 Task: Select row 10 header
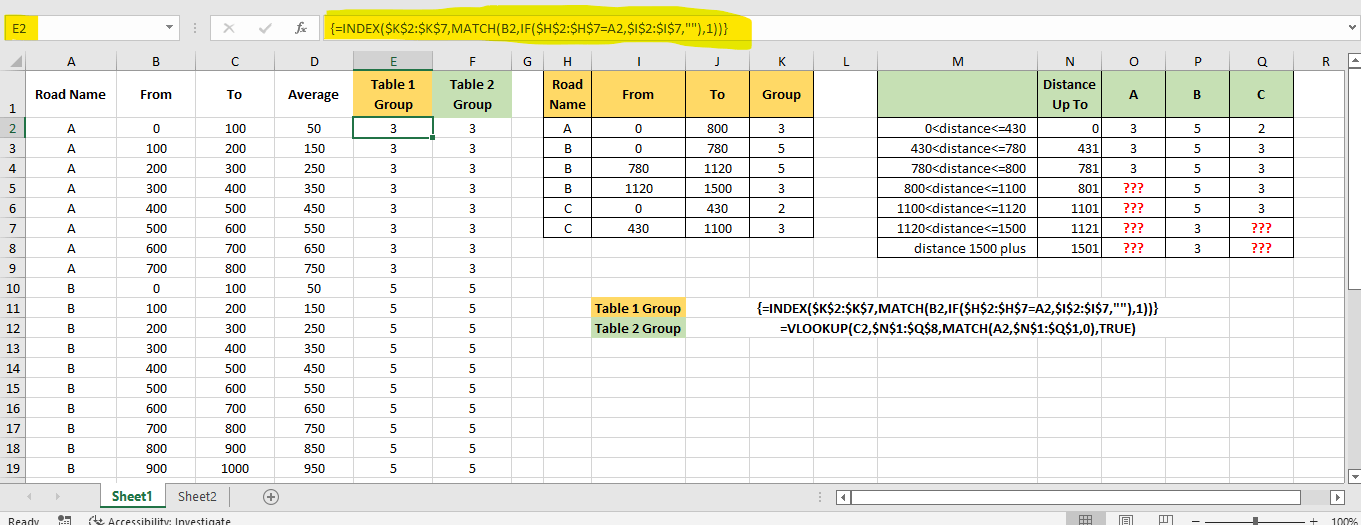pyautogui.click(x=12, y=288)
